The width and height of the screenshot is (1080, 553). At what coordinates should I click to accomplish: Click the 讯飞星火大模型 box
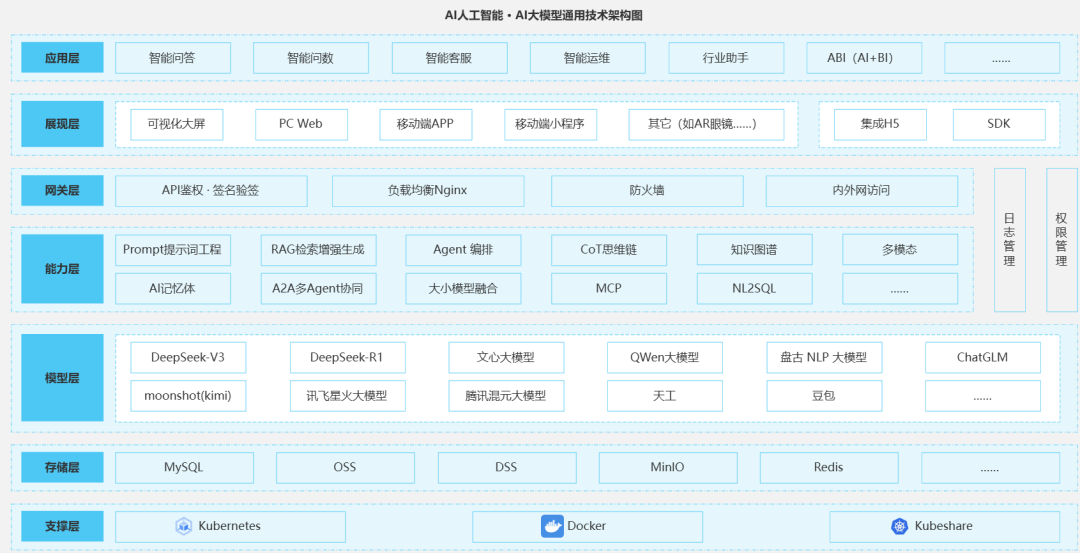pyautogui.click(x=347, y=396)
